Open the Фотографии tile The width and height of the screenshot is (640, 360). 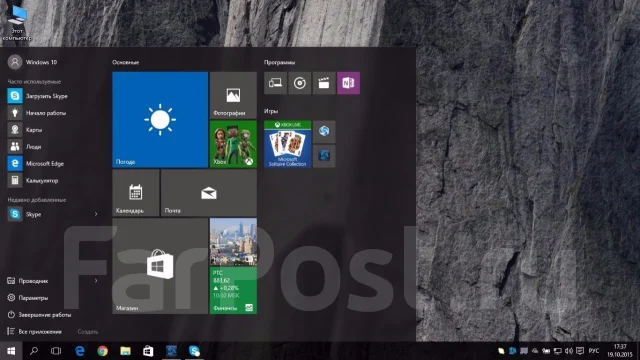click(x=233, y=95)
